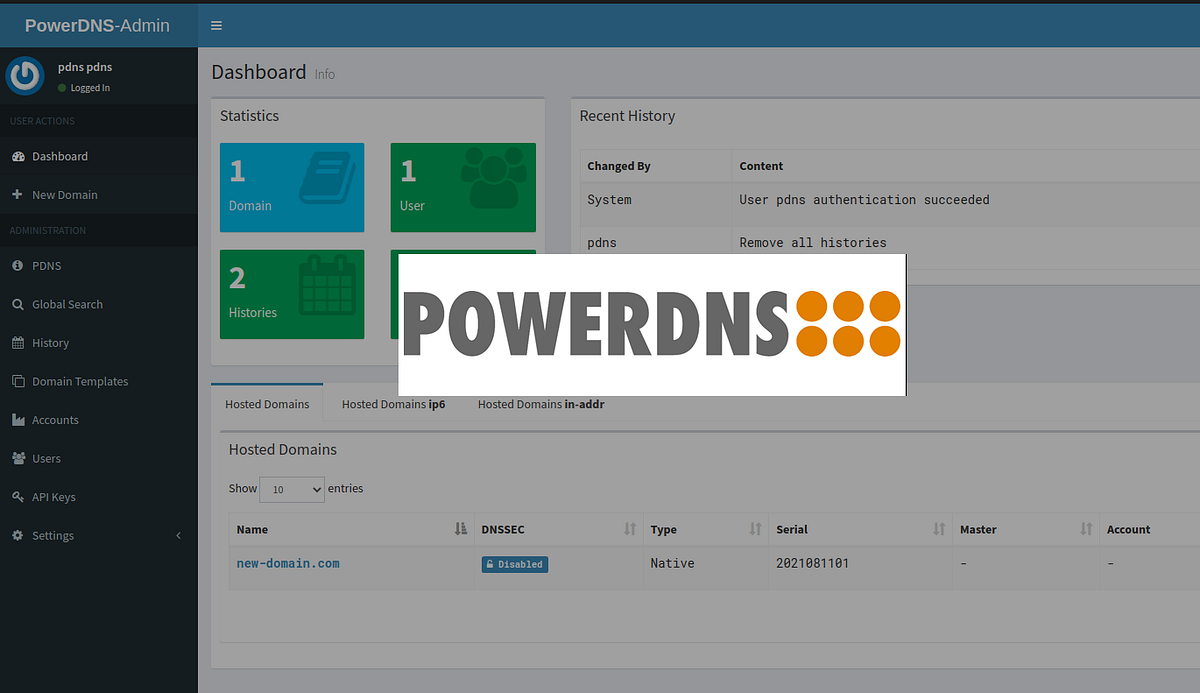
Task: Click the Domain statistics box
Action: pos(291,187)
